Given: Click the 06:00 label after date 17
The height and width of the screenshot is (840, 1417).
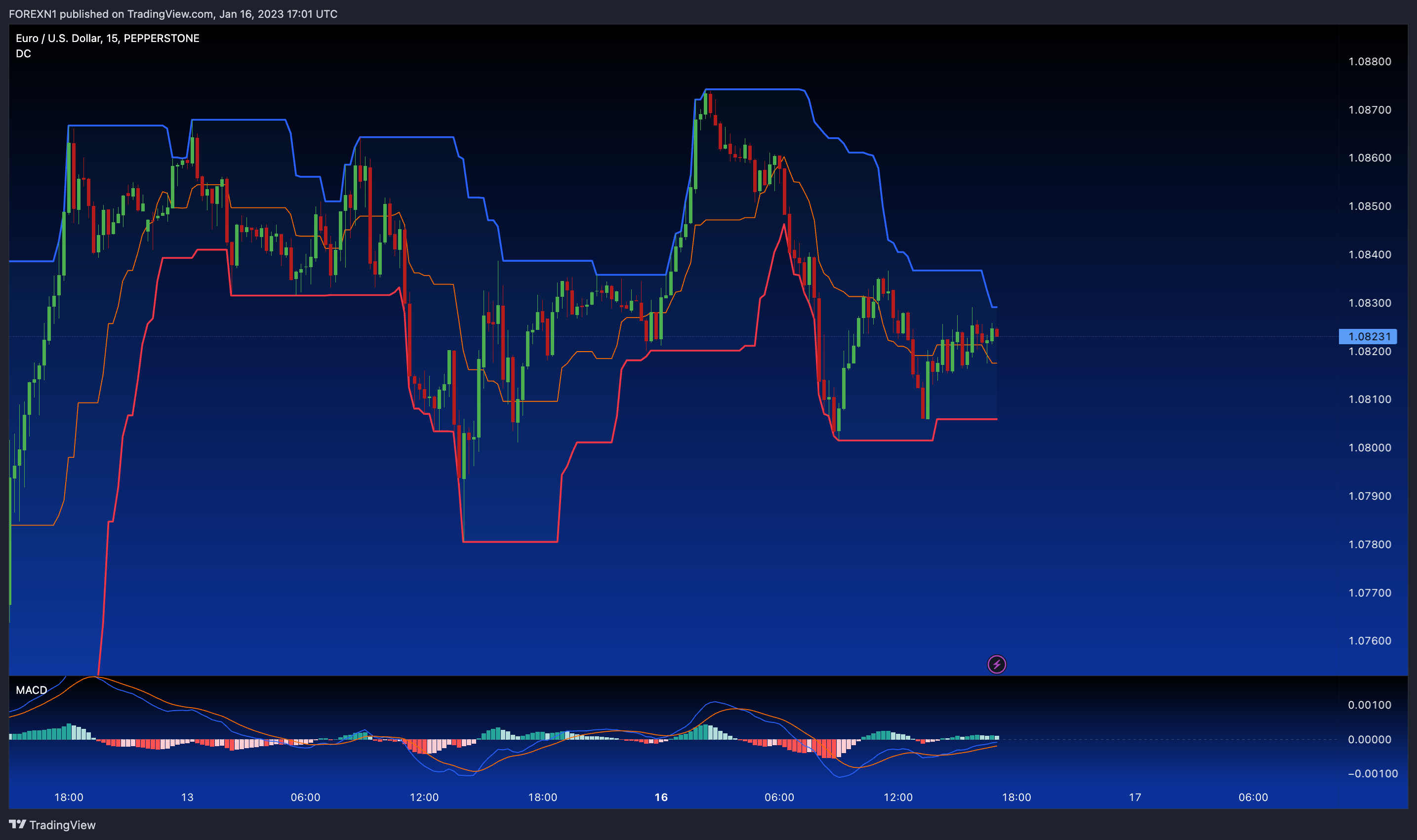Looking at the screenshot, I should coord(1253,798).
